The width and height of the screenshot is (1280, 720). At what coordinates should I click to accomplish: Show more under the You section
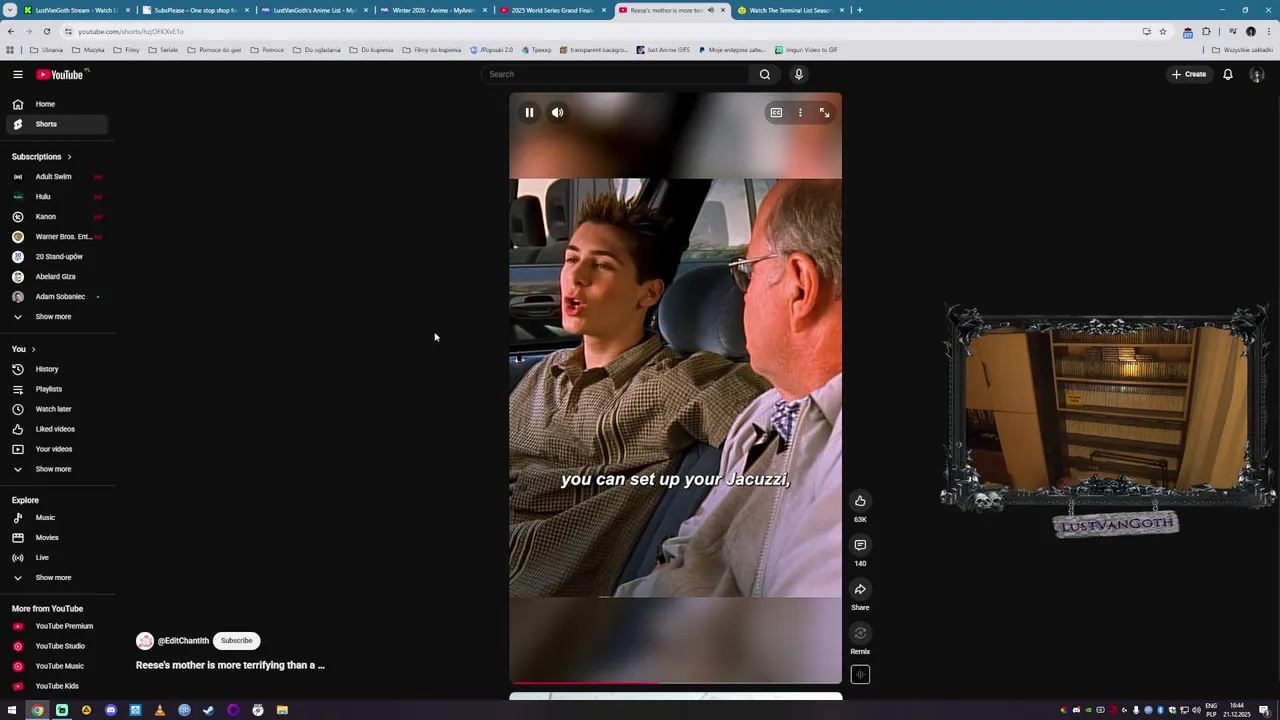pos(56,469)
